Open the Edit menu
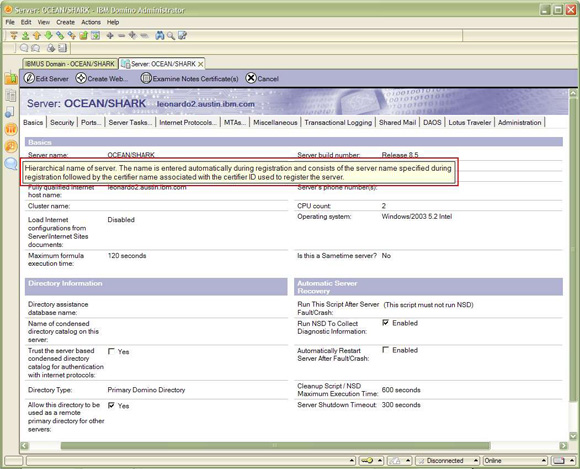The image size is (580, 469). [x=26, y=22]
